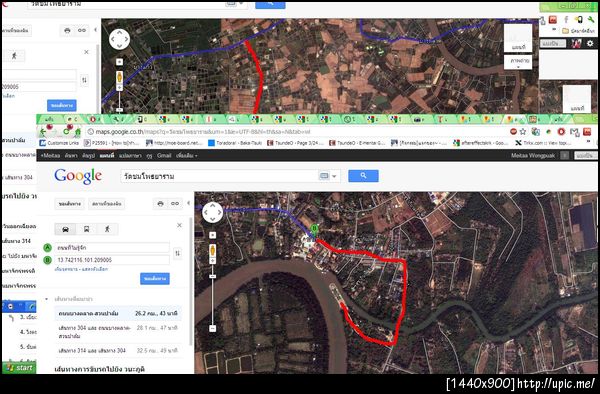
Task: Open the Windows Start button
Action: (x=19, y=368)
